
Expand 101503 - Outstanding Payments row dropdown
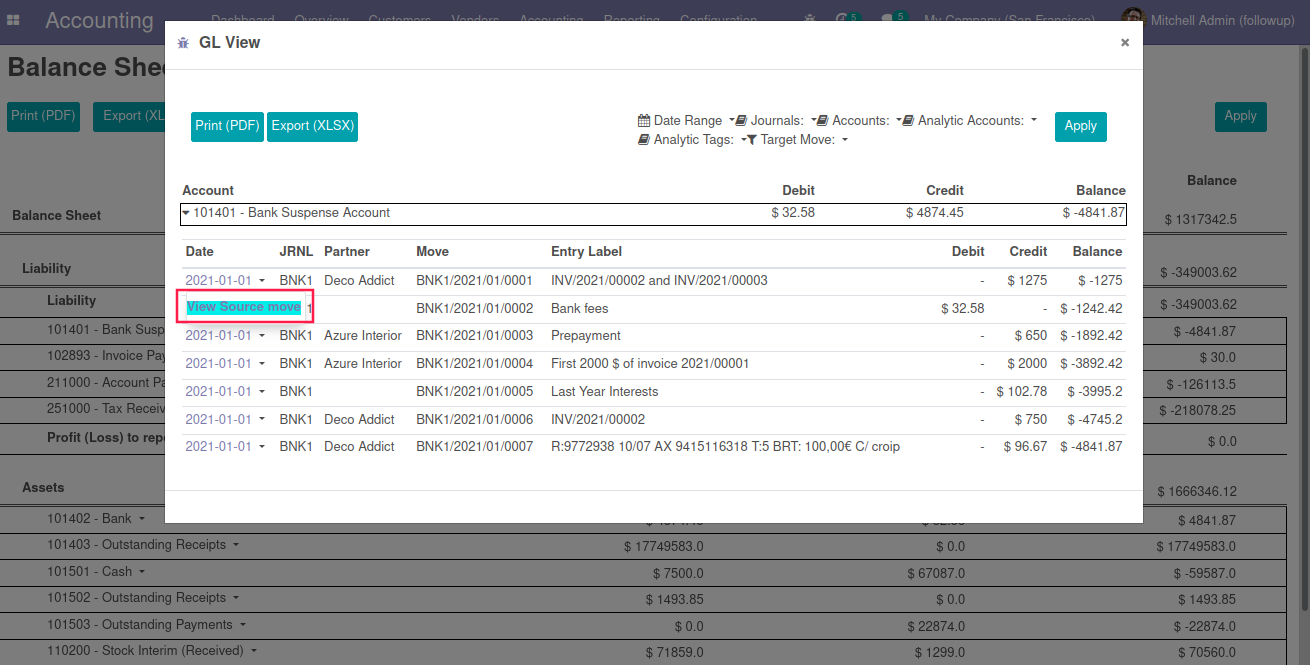coord(242,625)
